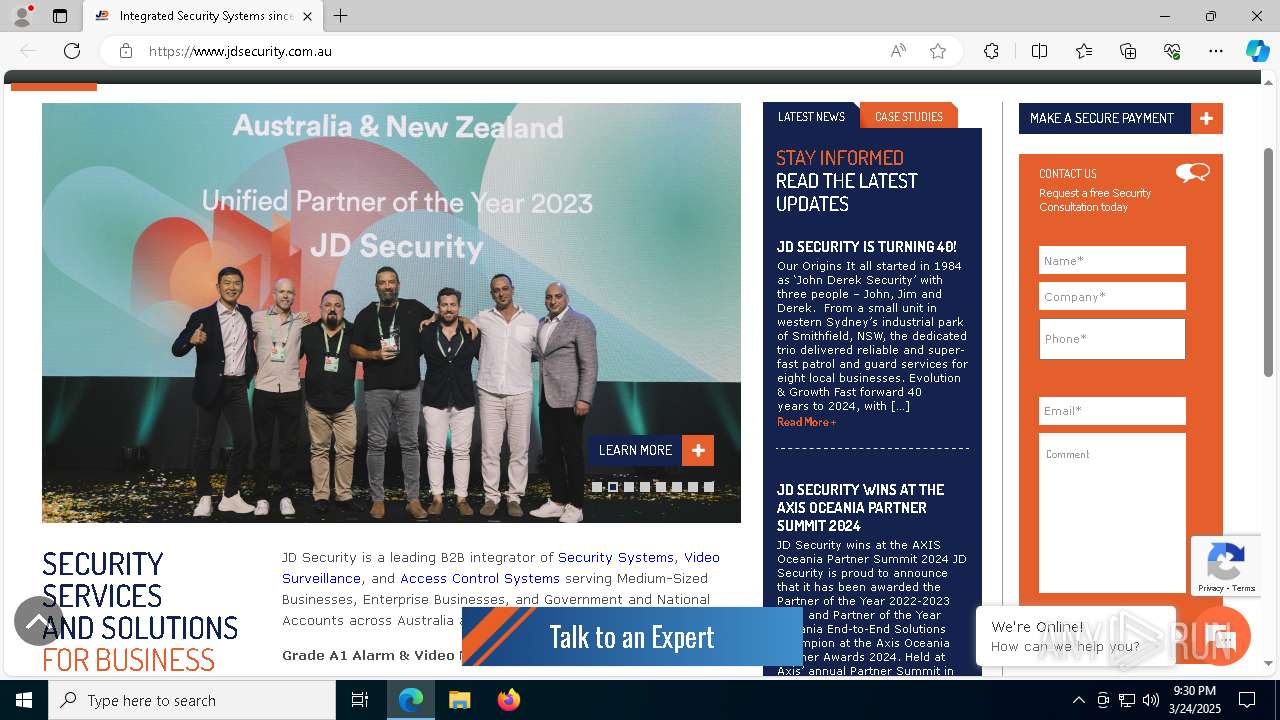Open 'JD Security is Turning 40!' headline
The height and width of the screenshot is (720, 1280).
tap(866, 246)
